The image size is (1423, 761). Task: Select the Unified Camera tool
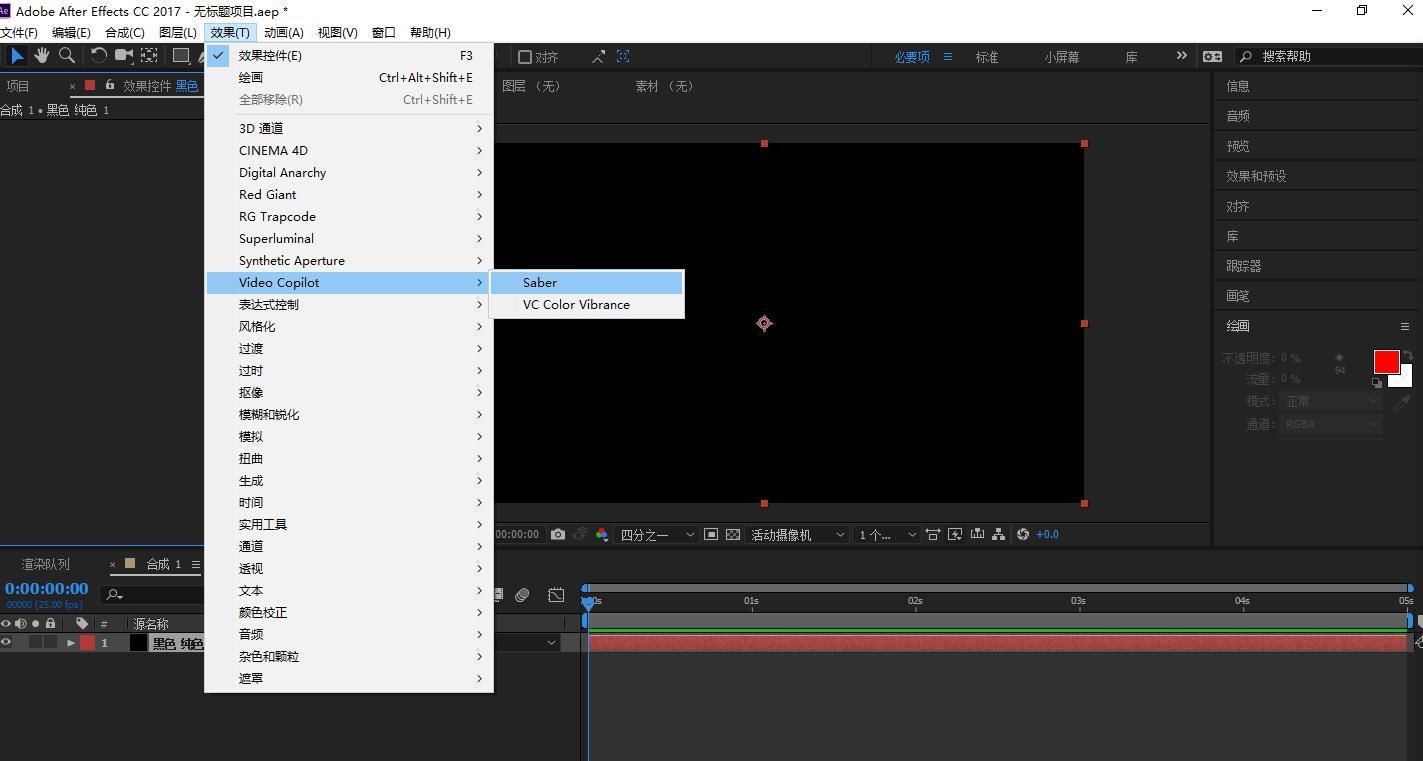123,56
